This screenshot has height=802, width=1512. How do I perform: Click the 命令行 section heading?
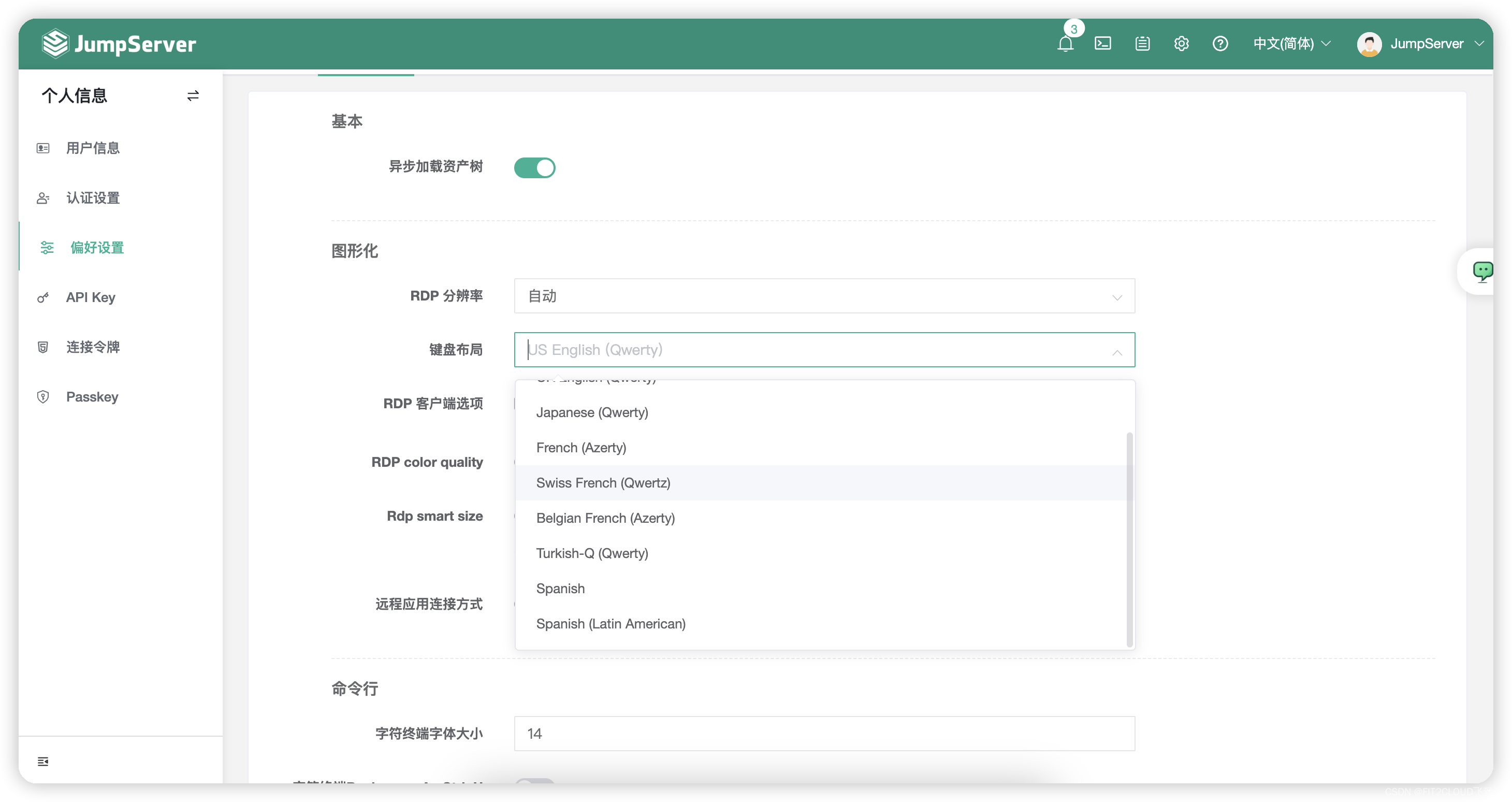(x=355, y=689)
